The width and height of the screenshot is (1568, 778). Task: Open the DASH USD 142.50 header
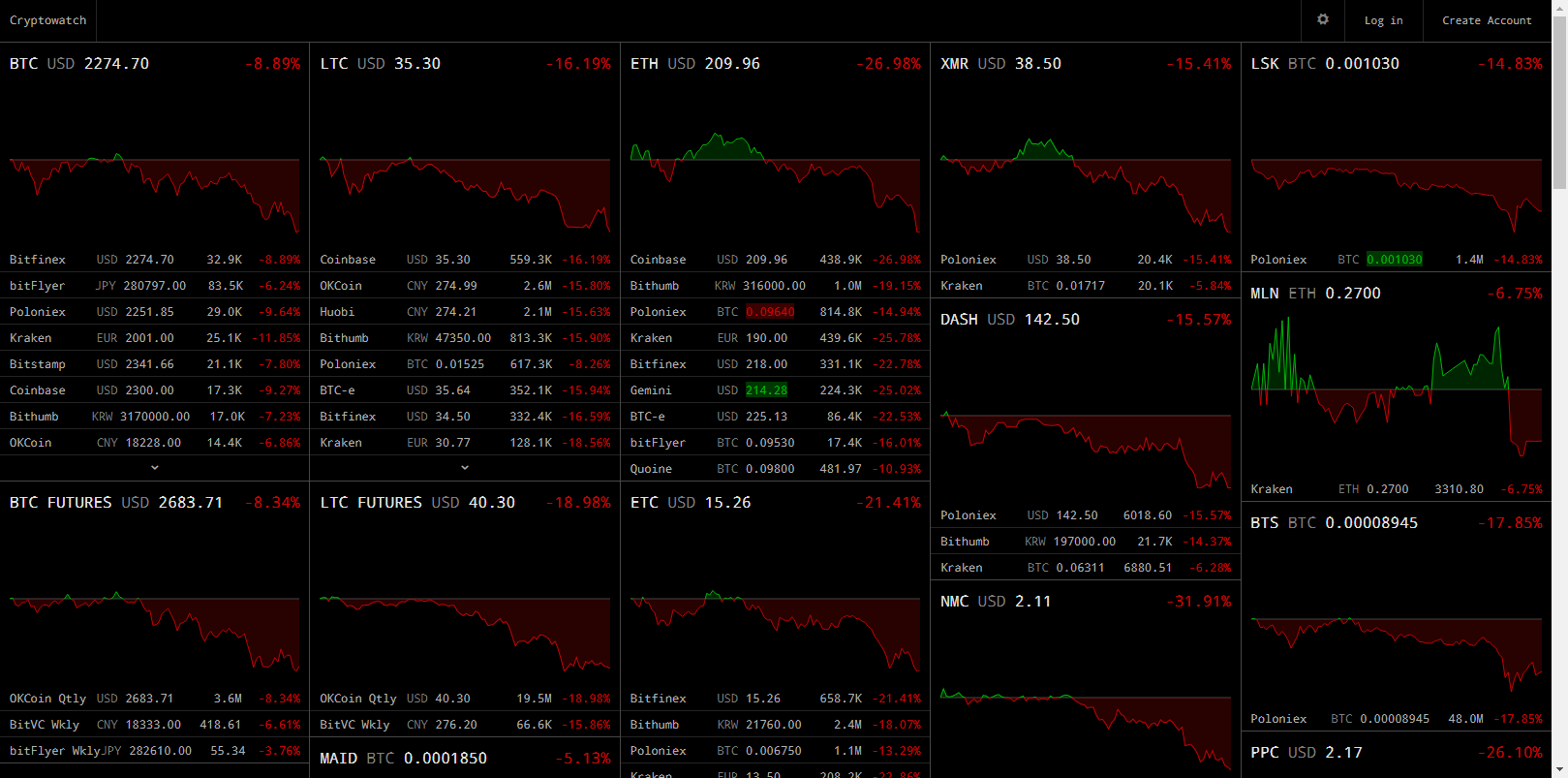point(1086,320)
